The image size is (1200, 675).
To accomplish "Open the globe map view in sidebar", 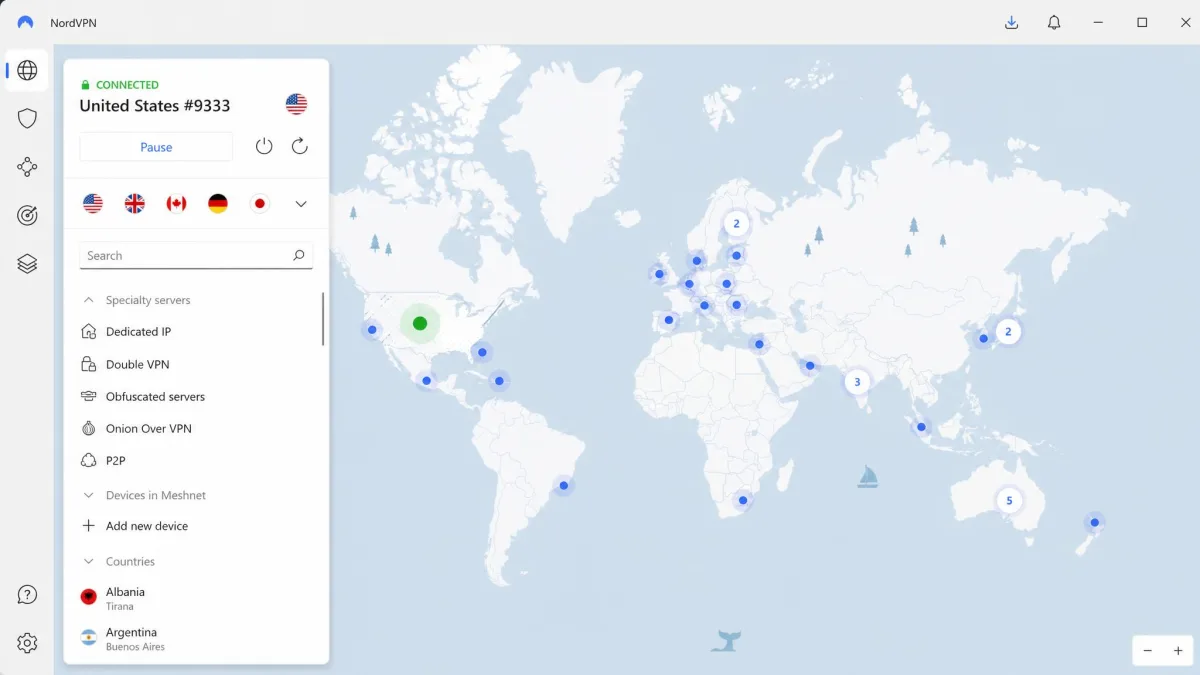I will [27, 70].
